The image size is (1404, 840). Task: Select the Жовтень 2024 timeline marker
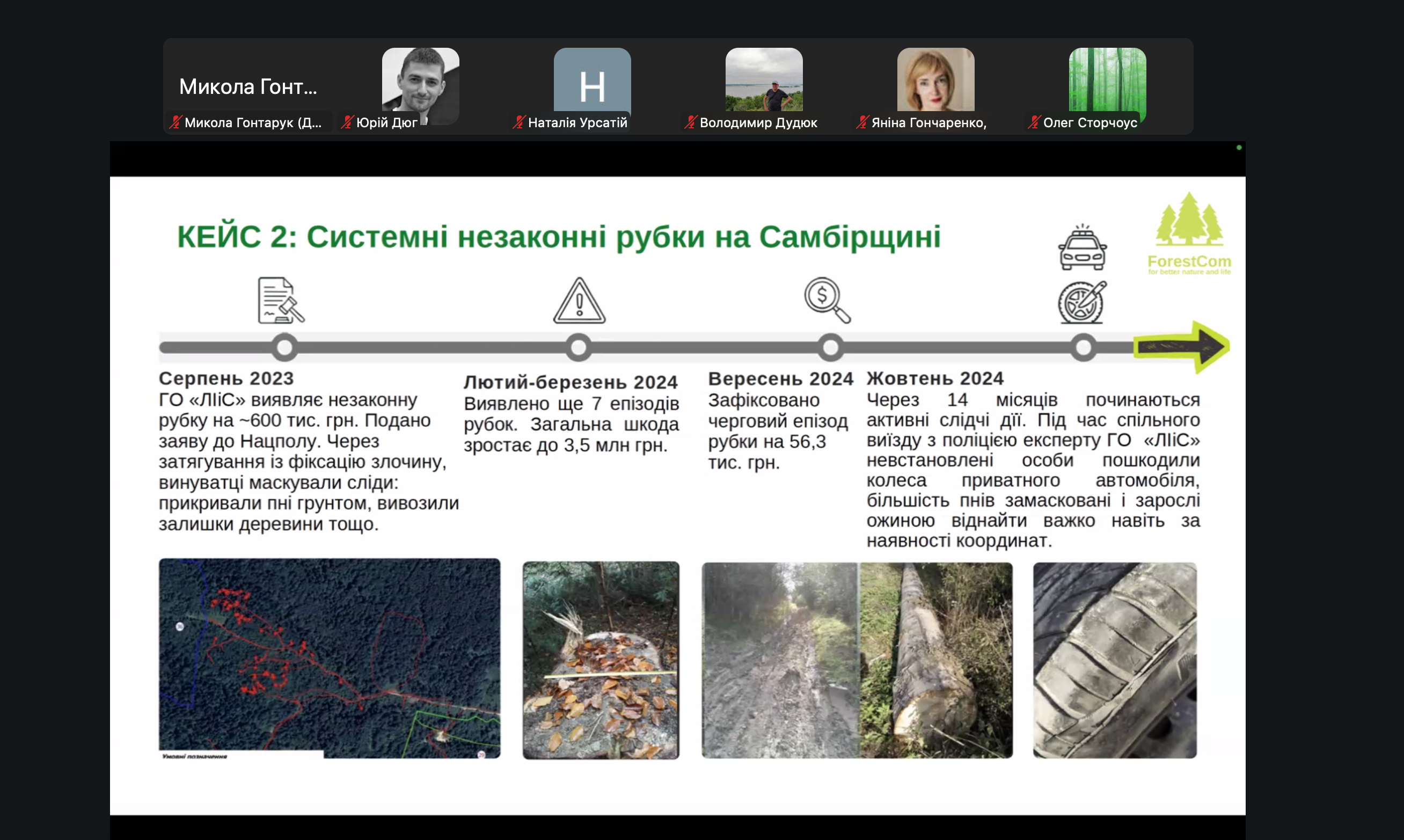pyautogui.click(x=1083, y=347)
